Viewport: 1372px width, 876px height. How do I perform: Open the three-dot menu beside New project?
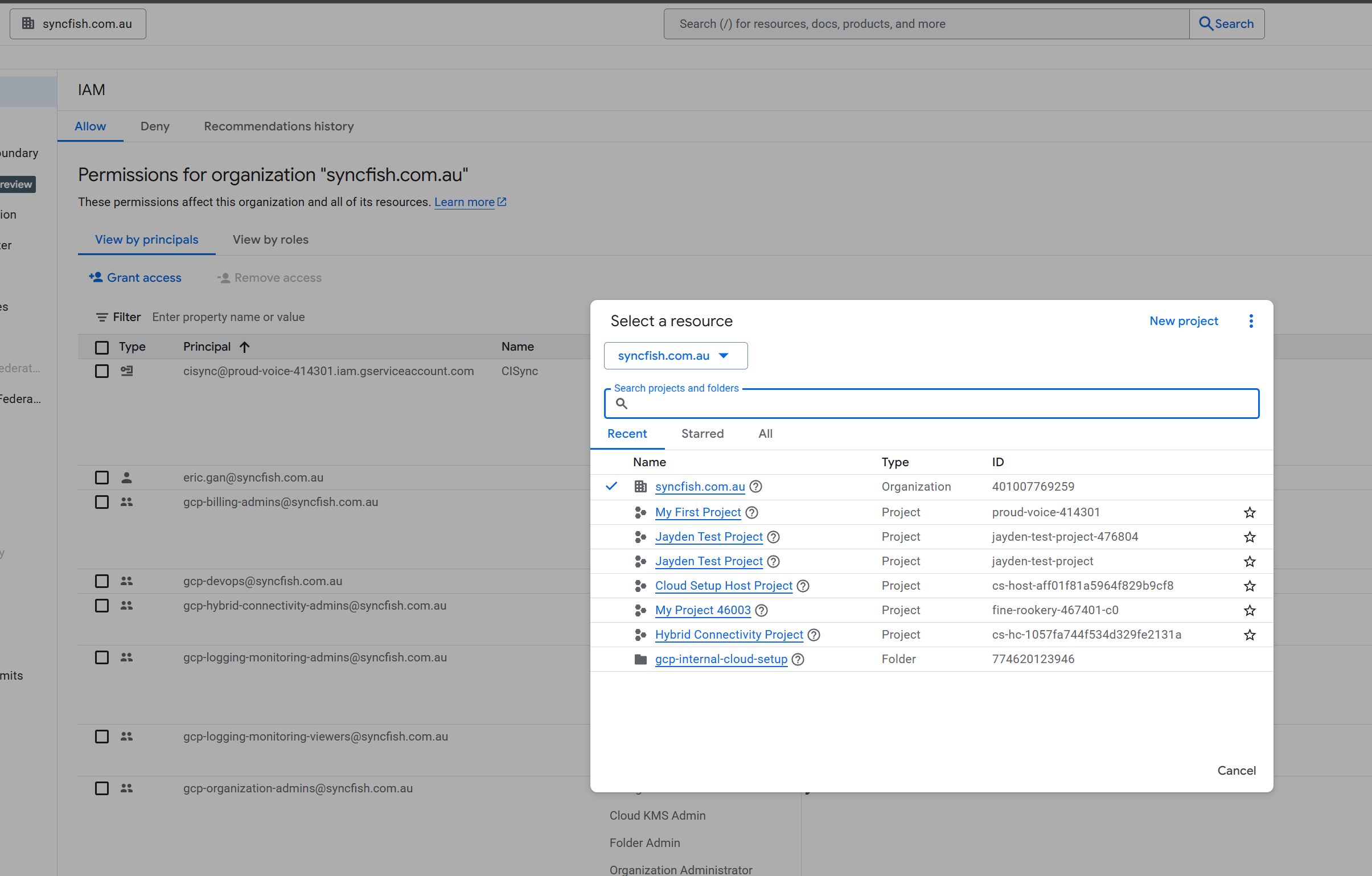(1251, 320)
